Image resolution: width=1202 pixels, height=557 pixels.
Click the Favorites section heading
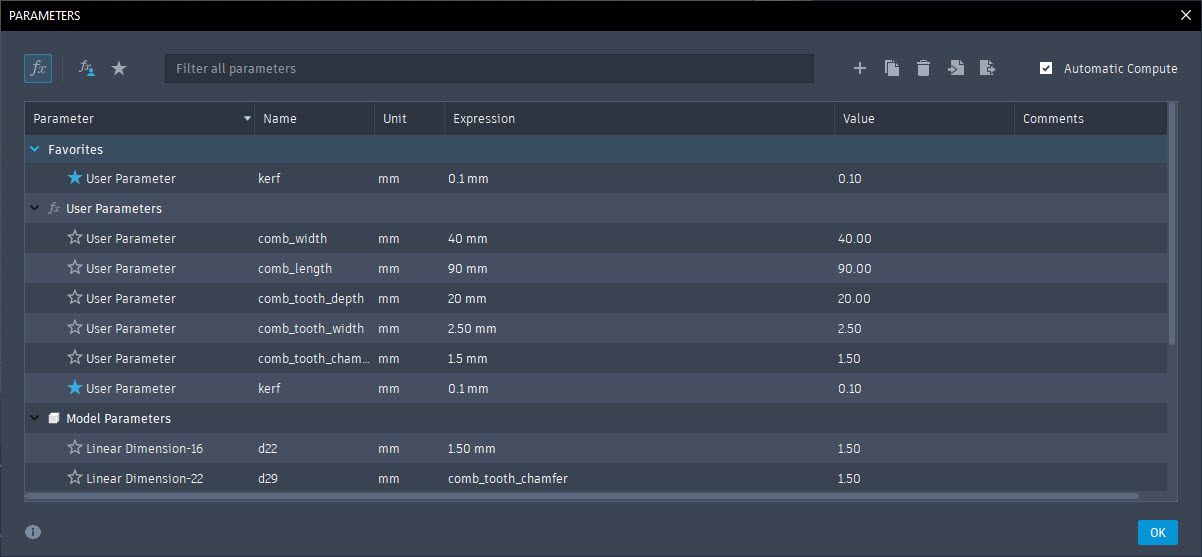click(x=76, y=149)
